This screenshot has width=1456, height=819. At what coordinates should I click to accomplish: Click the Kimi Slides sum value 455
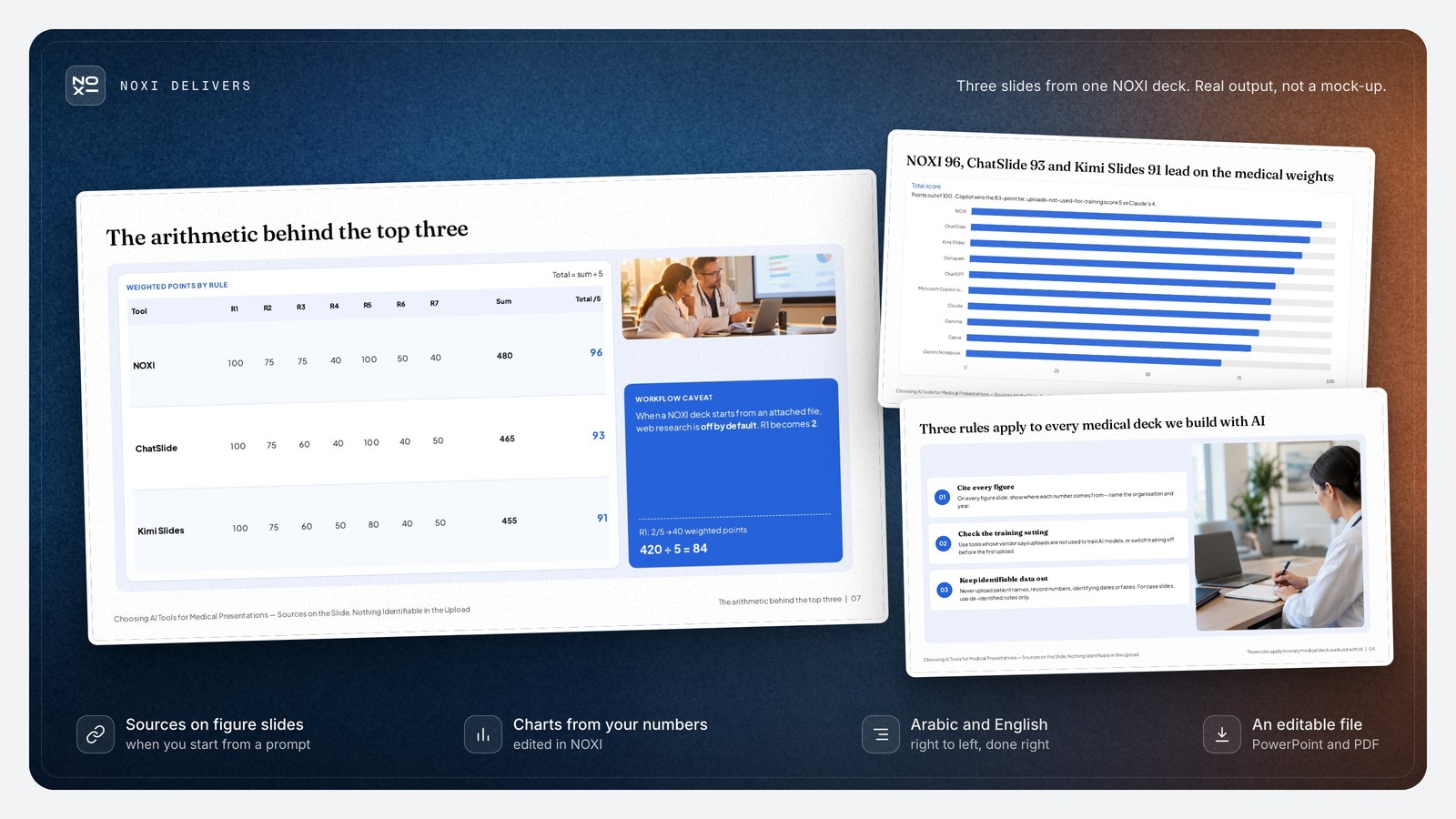pos(510,521)
